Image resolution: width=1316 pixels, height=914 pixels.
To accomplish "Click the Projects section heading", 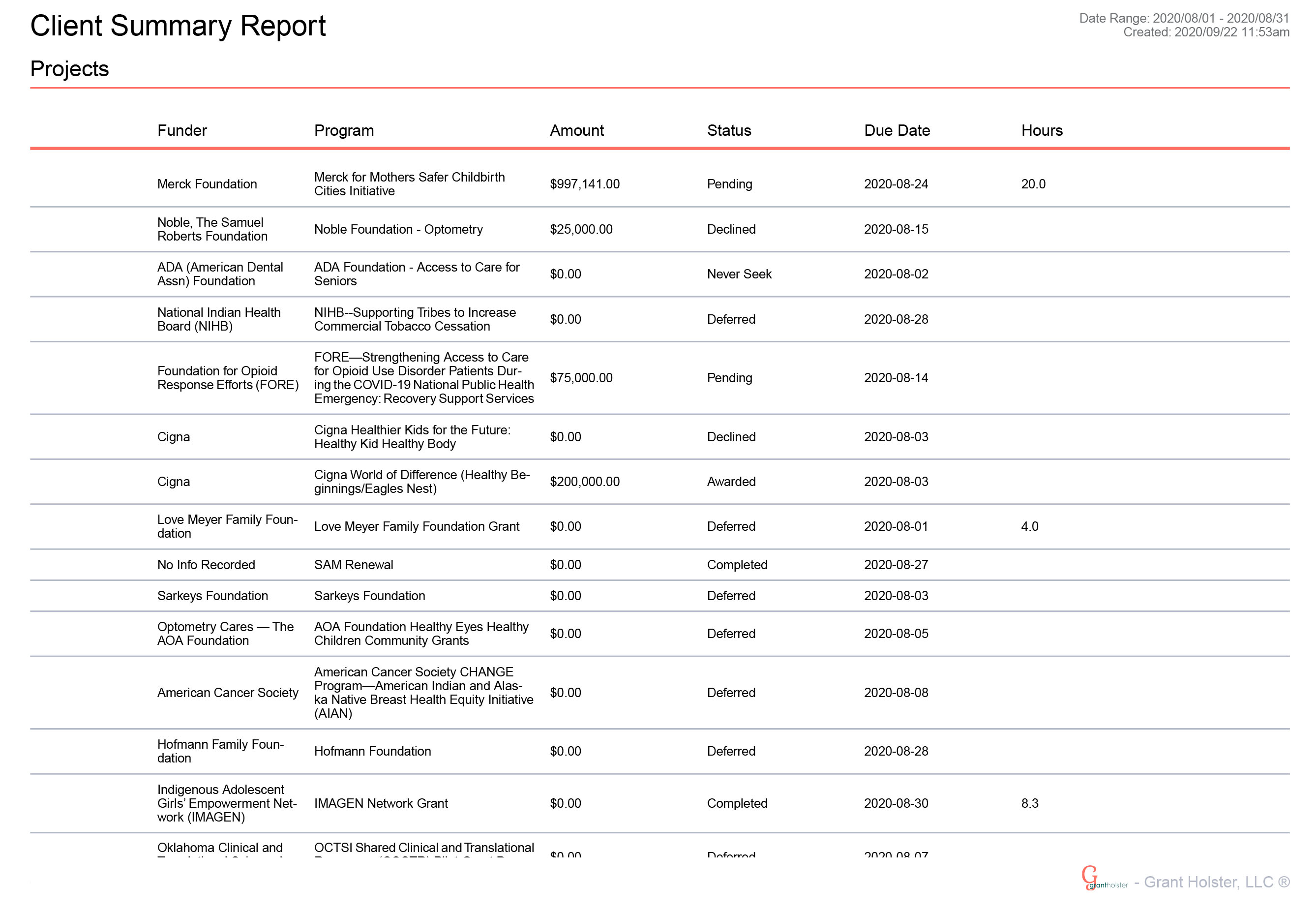I will 69,69.
